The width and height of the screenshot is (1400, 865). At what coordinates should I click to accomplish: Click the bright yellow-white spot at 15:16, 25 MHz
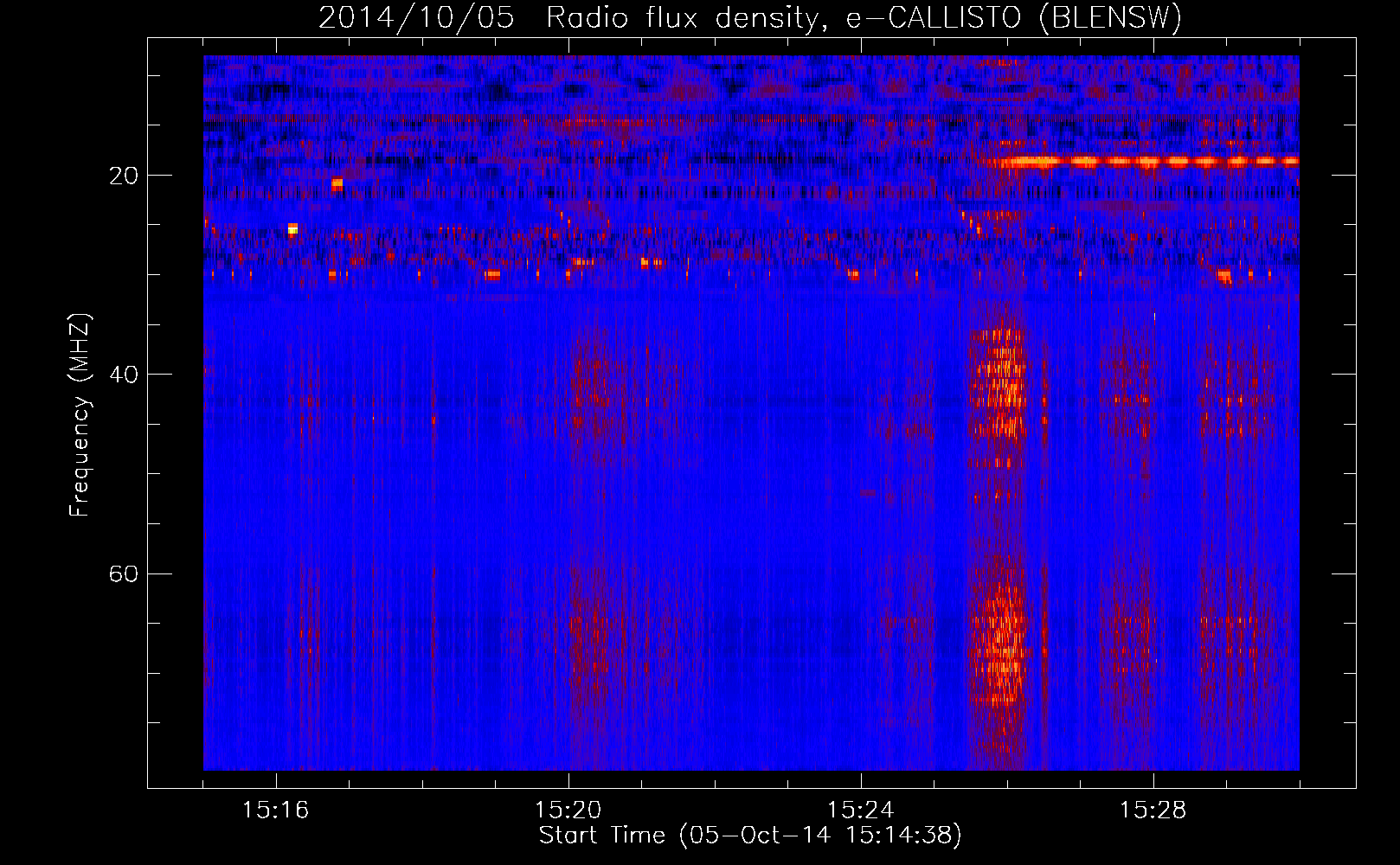pyautogui.click(x=292, y=229)
